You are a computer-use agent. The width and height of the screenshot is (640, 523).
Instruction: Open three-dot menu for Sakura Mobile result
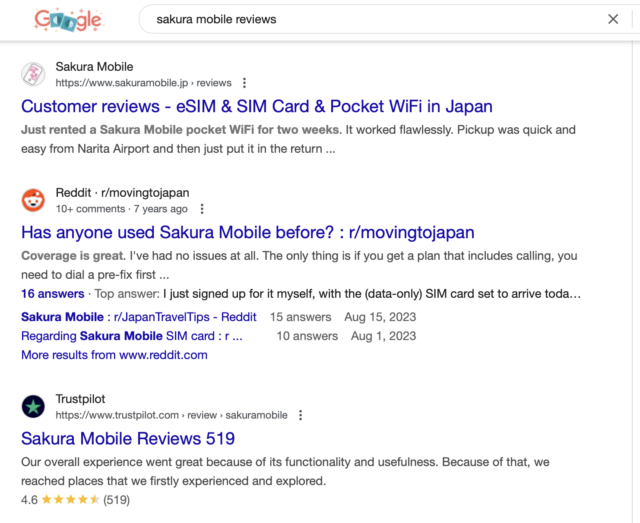(244, 83)
